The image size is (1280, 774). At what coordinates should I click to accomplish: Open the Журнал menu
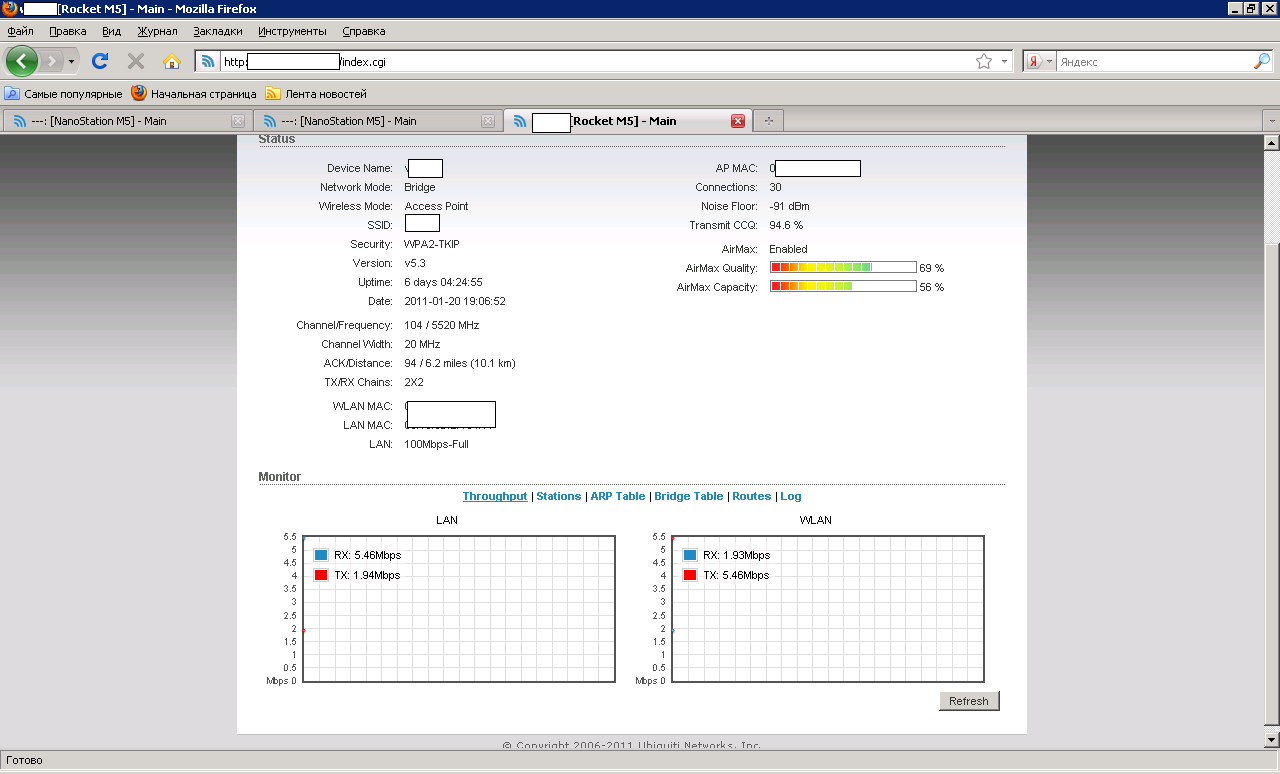coord(157,31)
